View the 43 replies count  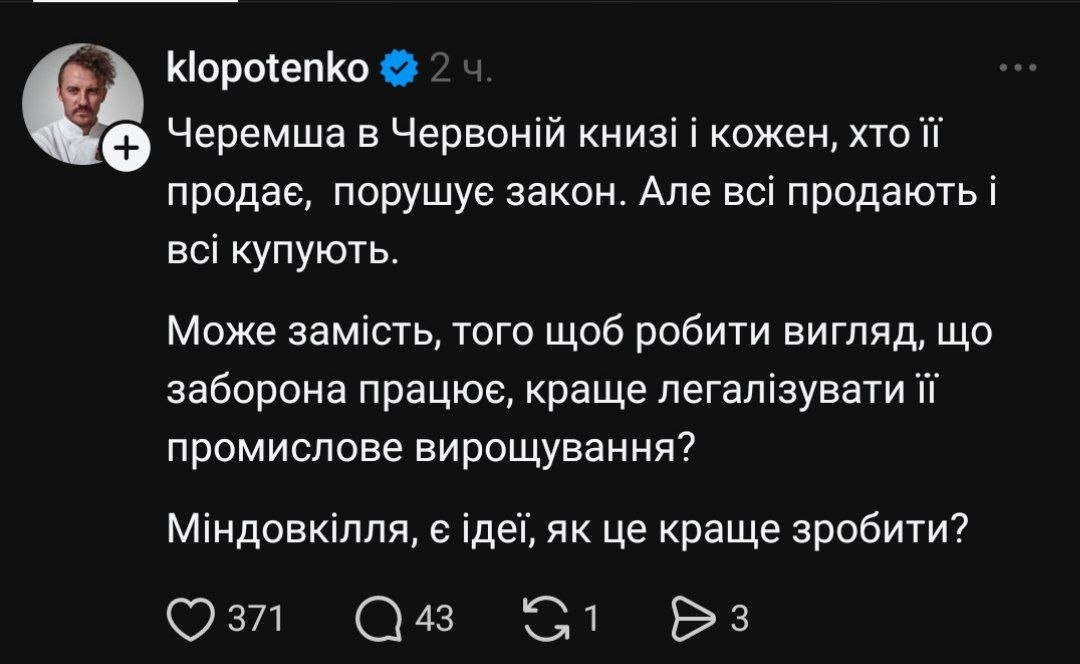coord(434,619)
